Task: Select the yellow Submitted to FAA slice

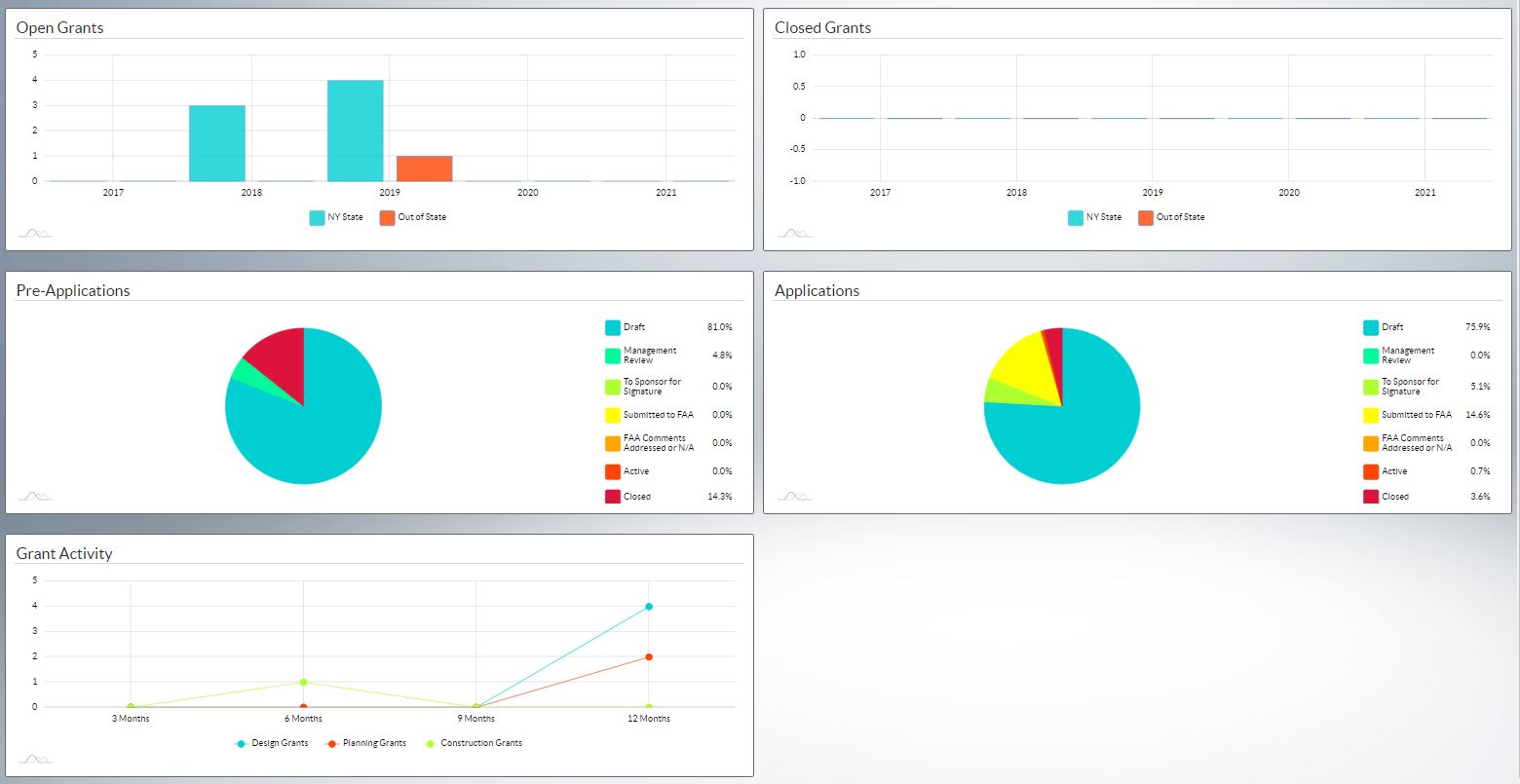Action: click(1028, 365)
